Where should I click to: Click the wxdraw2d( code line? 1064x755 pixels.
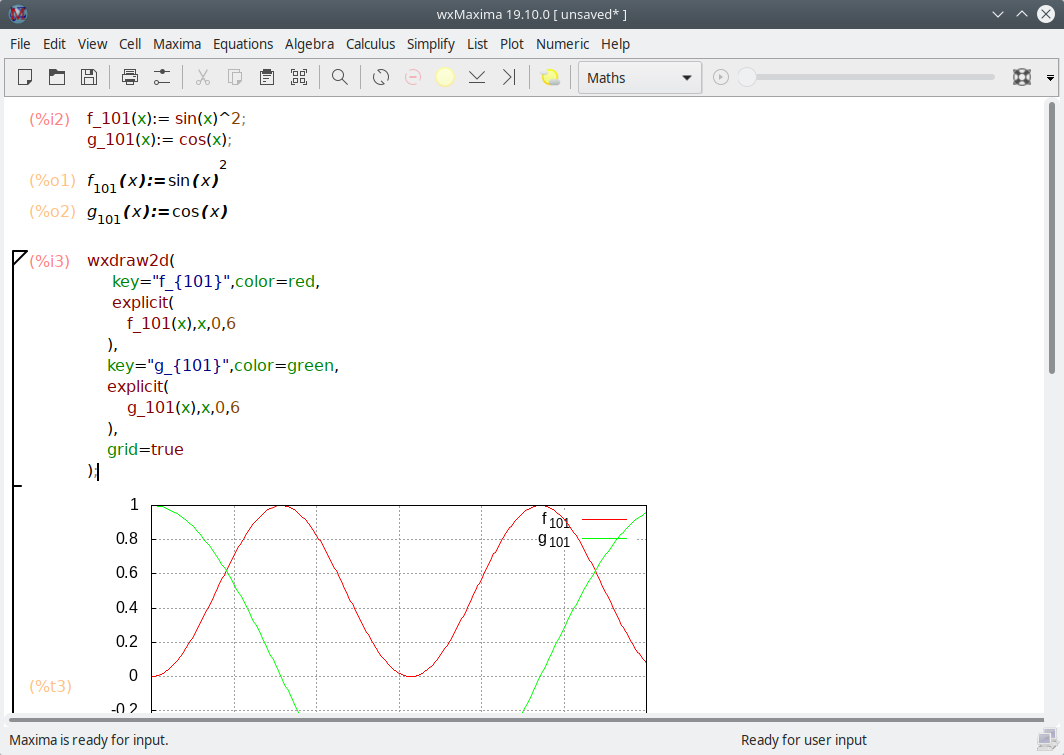[131, 260]
